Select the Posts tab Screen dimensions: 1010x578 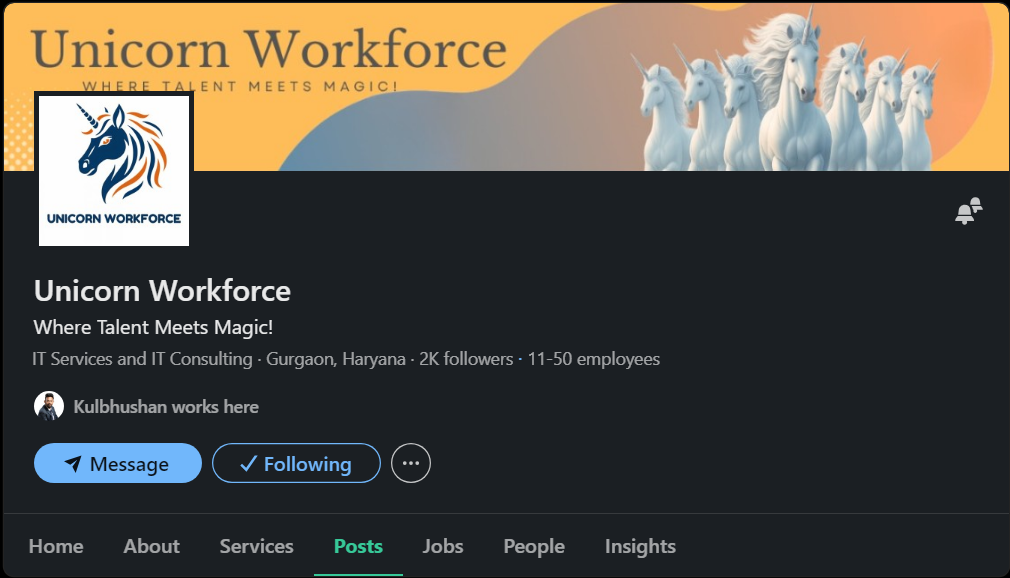coord(358,546)
